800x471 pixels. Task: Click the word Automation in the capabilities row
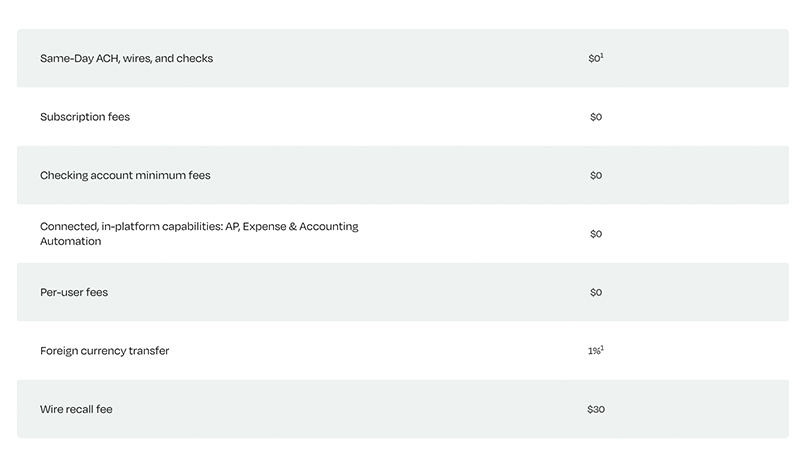[70, 241]
